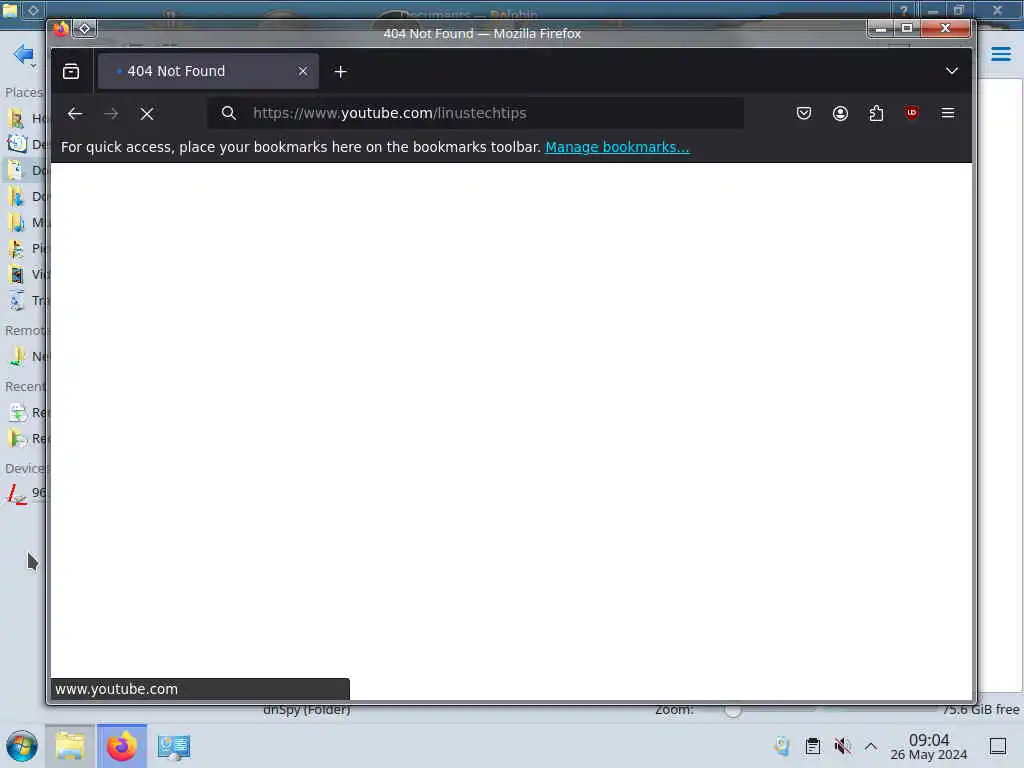
Task: Unmute audio via the volume tray icon
Action: 842,746
